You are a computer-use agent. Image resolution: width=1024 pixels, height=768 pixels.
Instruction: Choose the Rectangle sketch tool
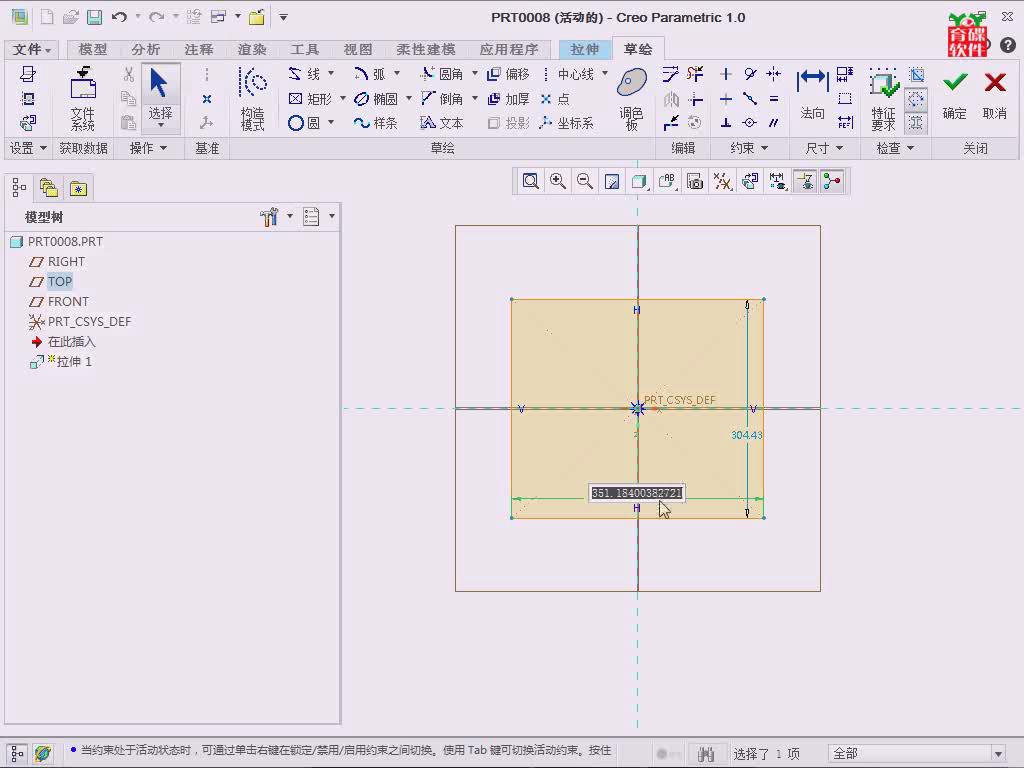tap(310, 99)
